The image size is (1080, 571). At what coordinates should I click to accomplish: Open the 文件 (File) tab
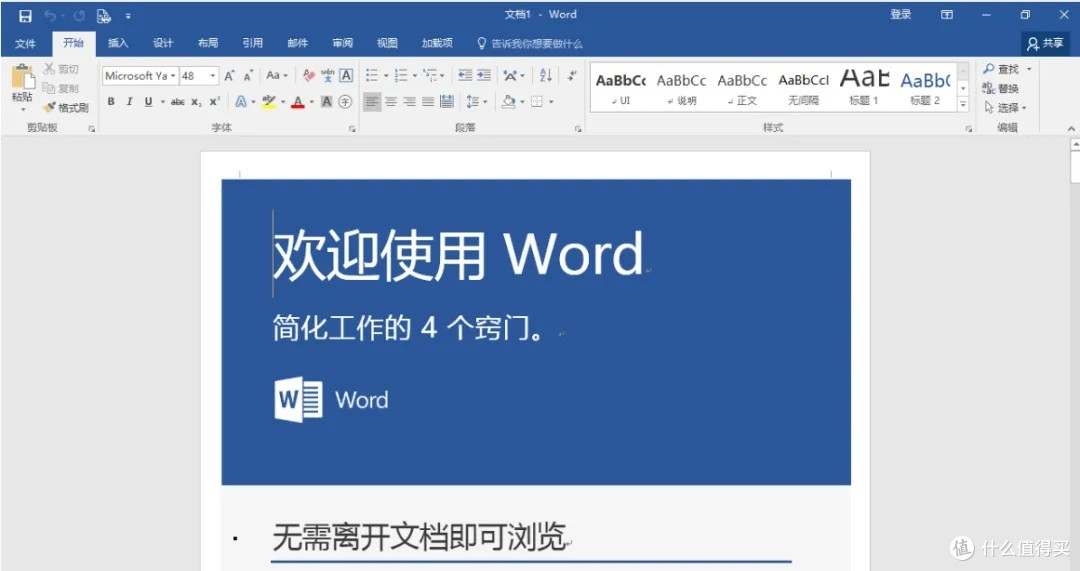coord(25,43)
